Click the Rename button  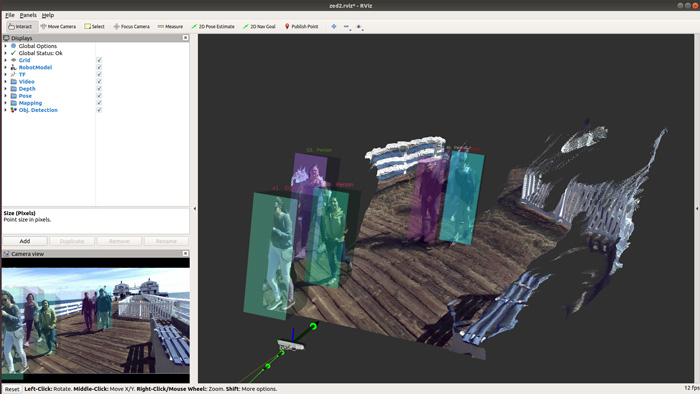tap(166, 241)
